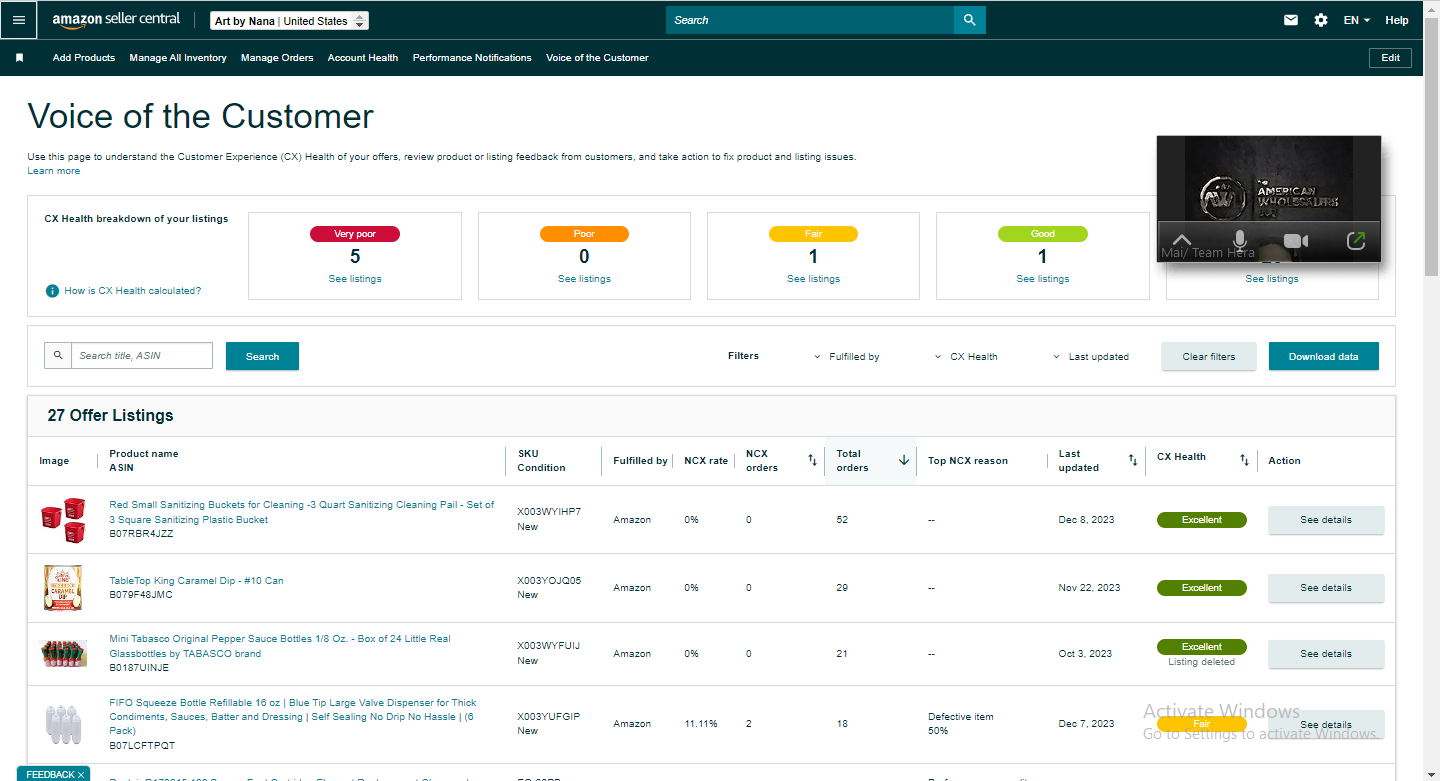The height and width of the screenshot is (781, 1440).
Task: Select Voice of the Customer nav item
Action: point(597,58)
